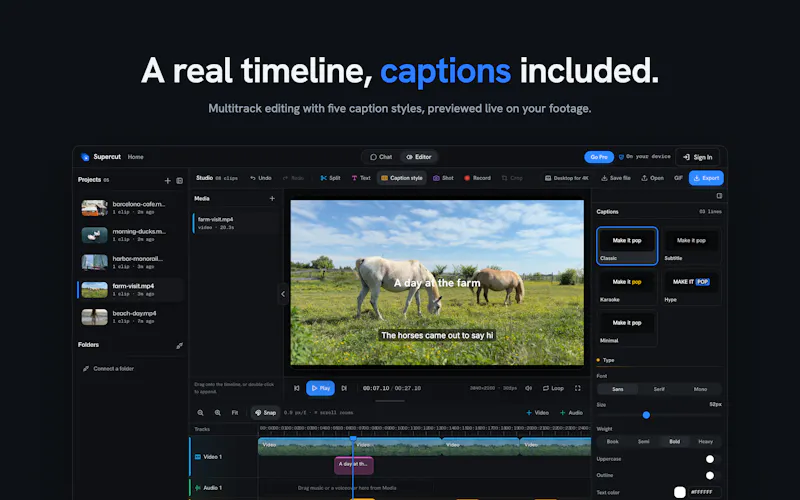Click the Play button
Image resolution: width=800 pixels, height=500 pixels.
click(x=320, y=388)
